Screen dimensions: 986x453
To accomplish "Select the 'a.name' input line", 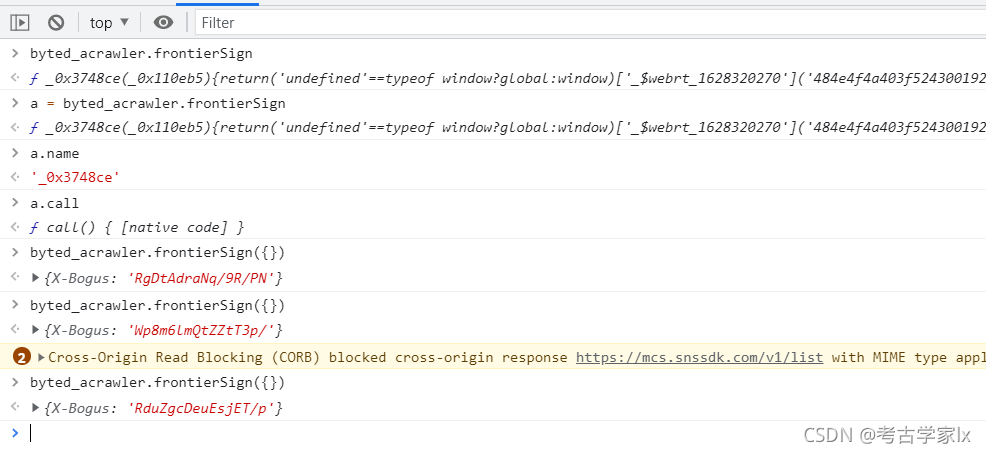I will [x=55, y=154].
